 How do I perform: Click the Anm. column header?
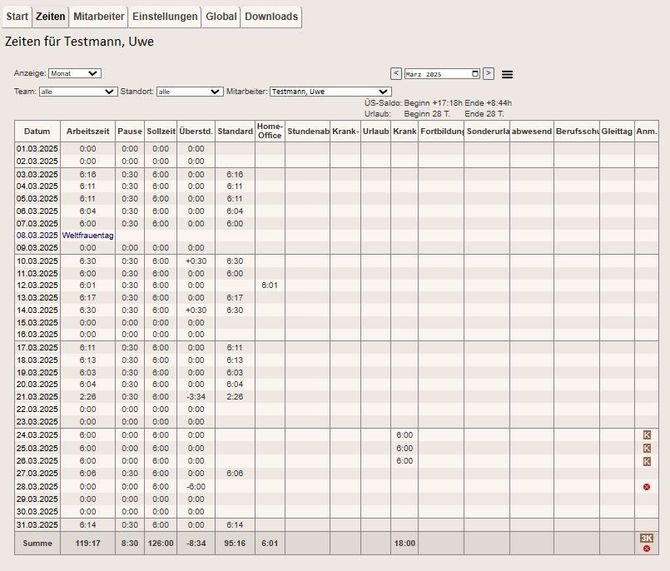646,131
